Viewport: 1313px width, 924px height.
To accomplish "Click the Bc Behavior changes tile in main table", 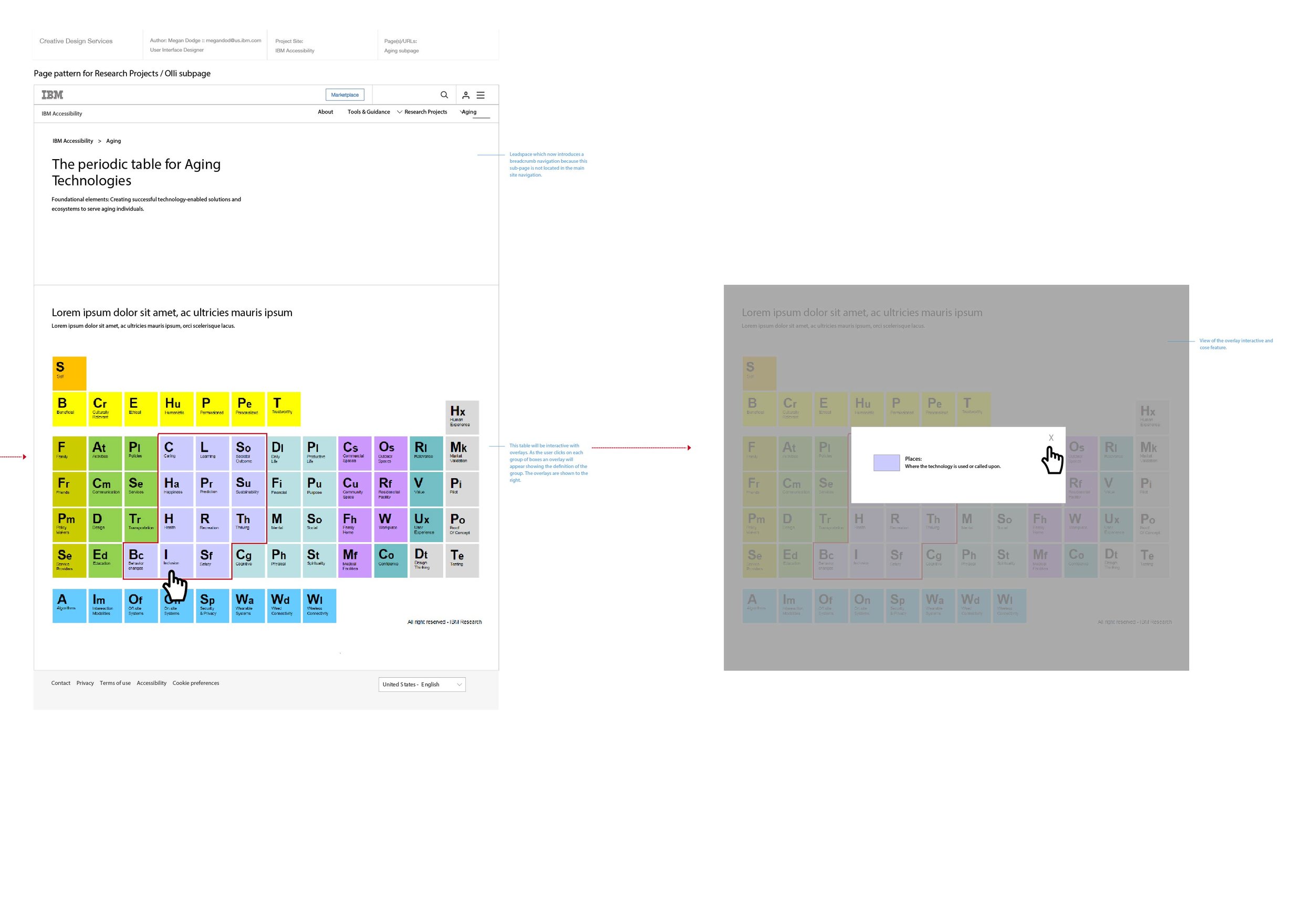I will pos(141,560).
